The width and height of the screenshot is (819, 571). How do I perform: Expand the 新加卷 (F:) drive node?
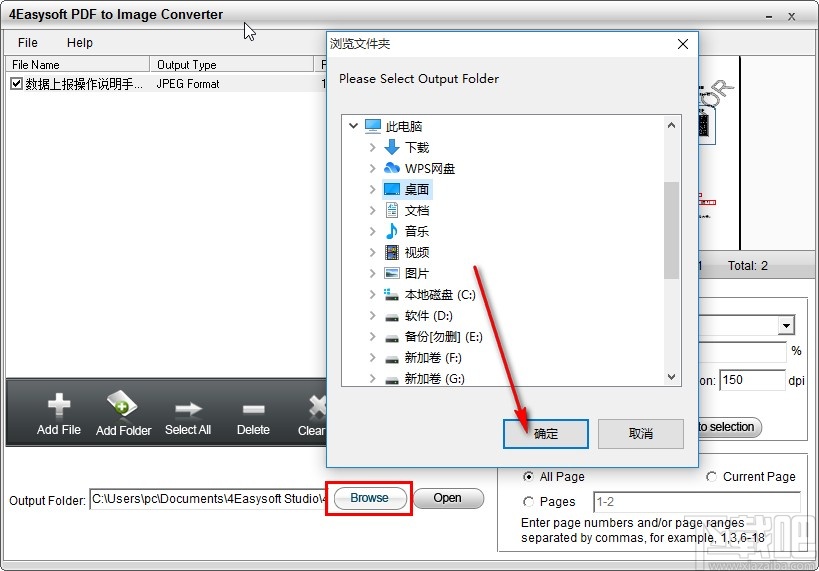click(372, 358)
